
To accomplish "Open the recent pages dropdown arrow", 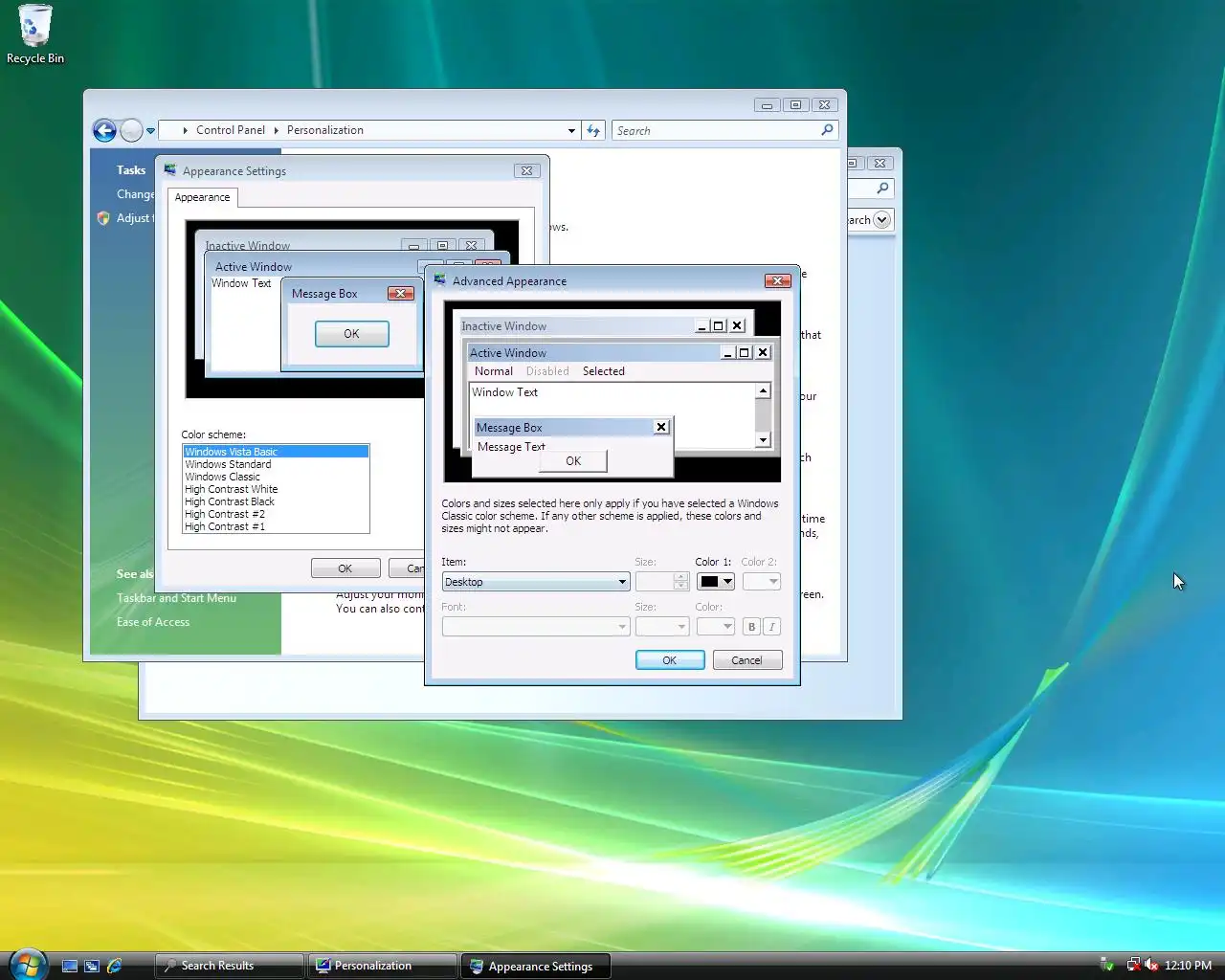I will (150, 131).
